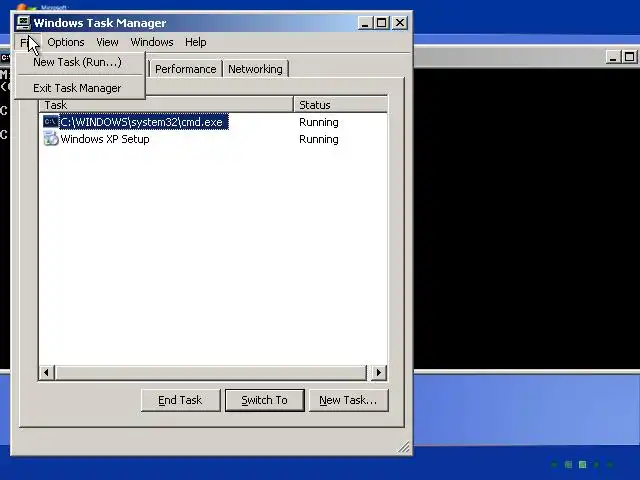Click the cmd.exe task icon
The width and height of the screenshot is (640, 480).
point(51,122)
